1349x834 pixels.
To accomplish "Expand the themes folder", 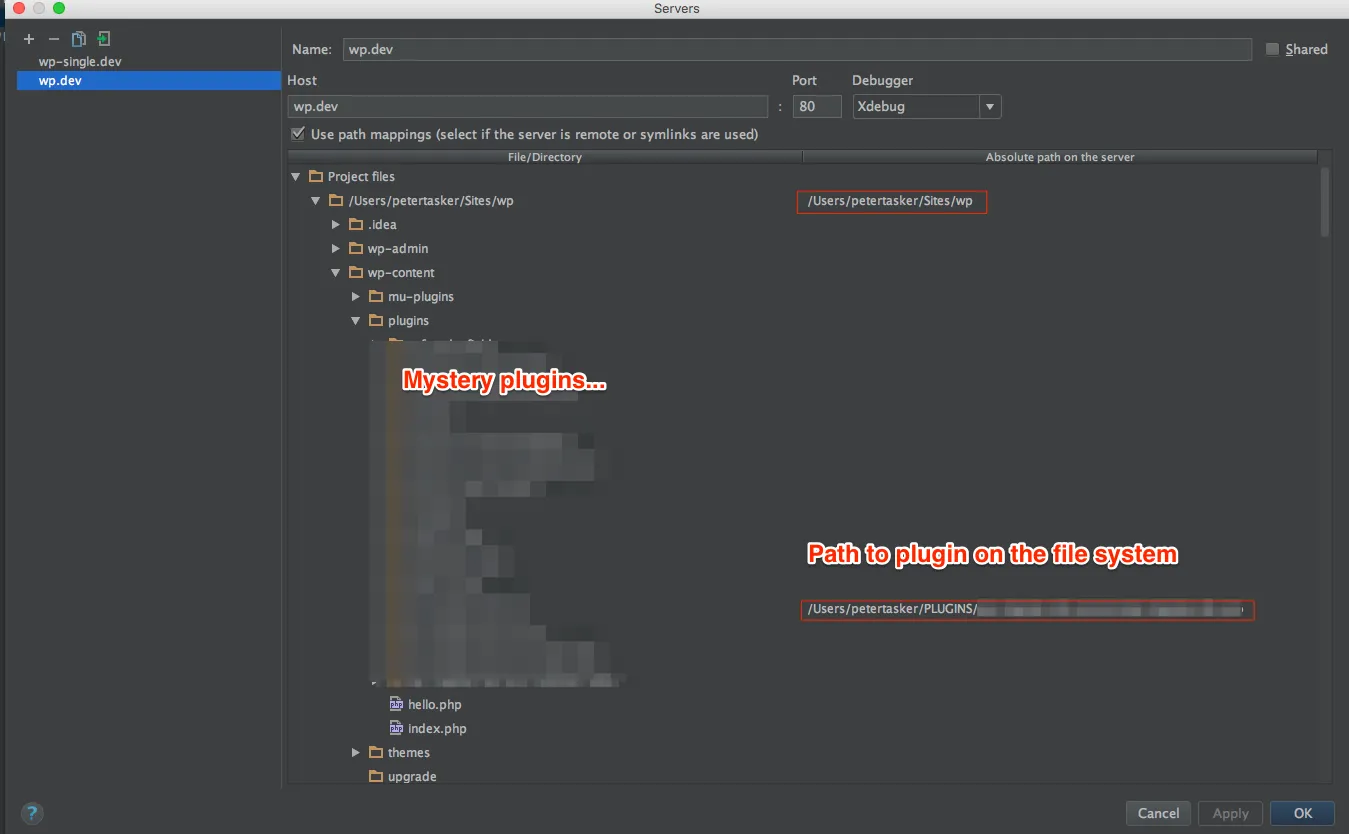I will tap(356, 752).
